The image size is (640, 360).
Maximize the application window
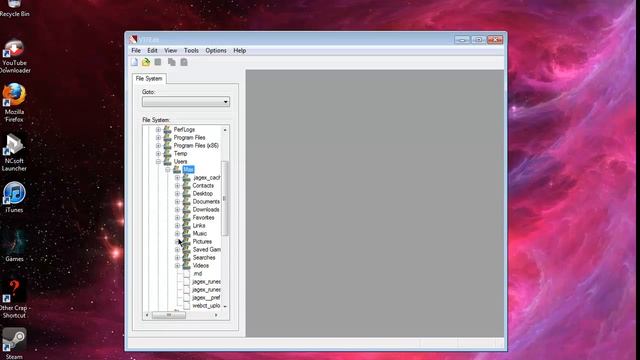pyautogui.click(x=478, y=40)
